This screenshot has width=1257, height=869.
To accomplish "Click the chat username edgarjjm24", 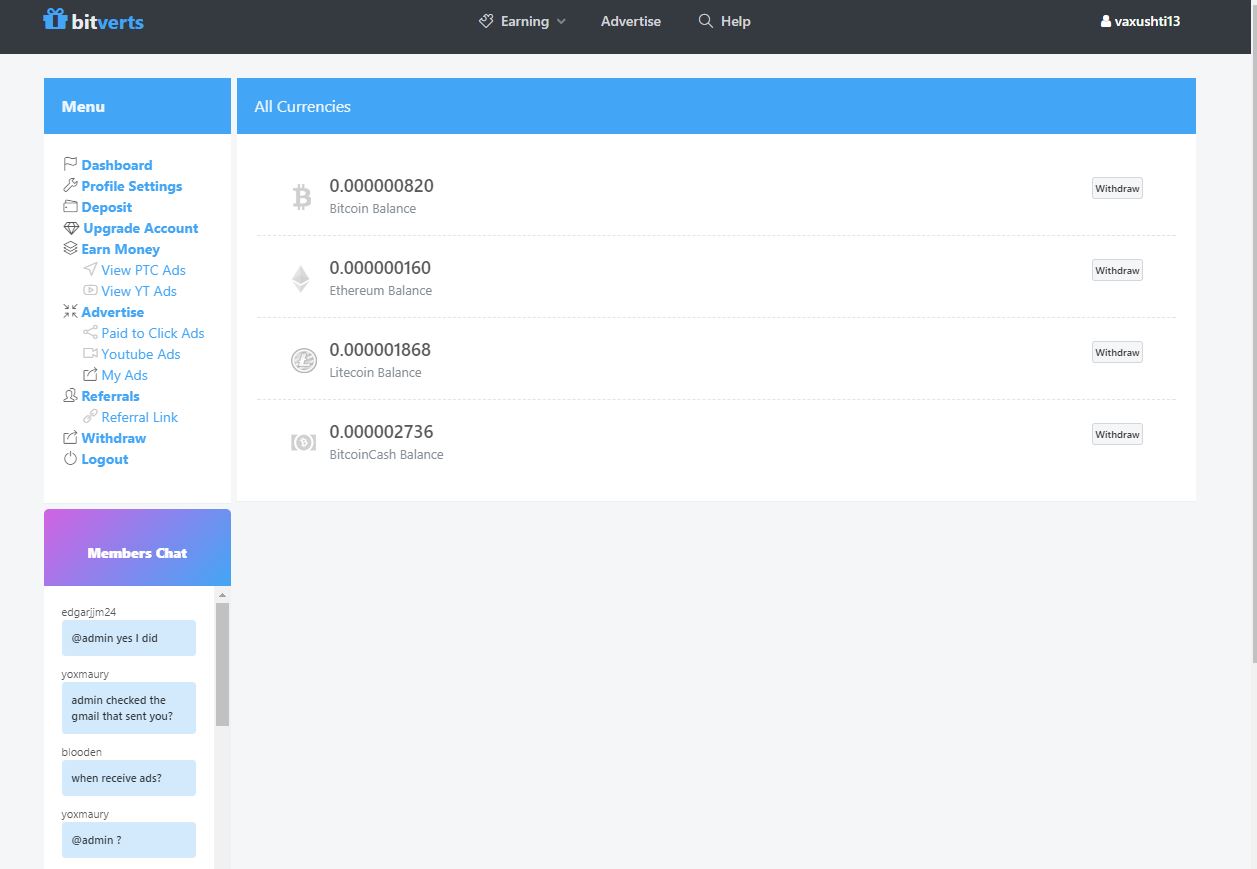I will click(x=89, y=612).
